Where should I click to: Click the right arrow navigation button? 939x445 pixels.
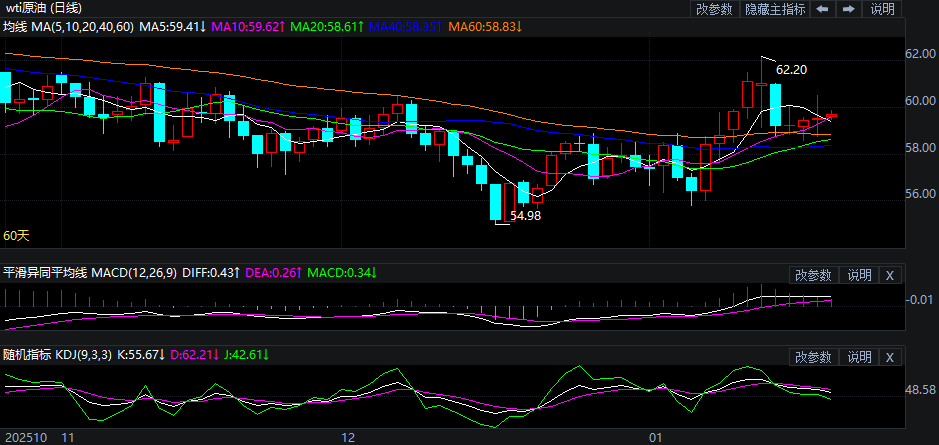848,9
